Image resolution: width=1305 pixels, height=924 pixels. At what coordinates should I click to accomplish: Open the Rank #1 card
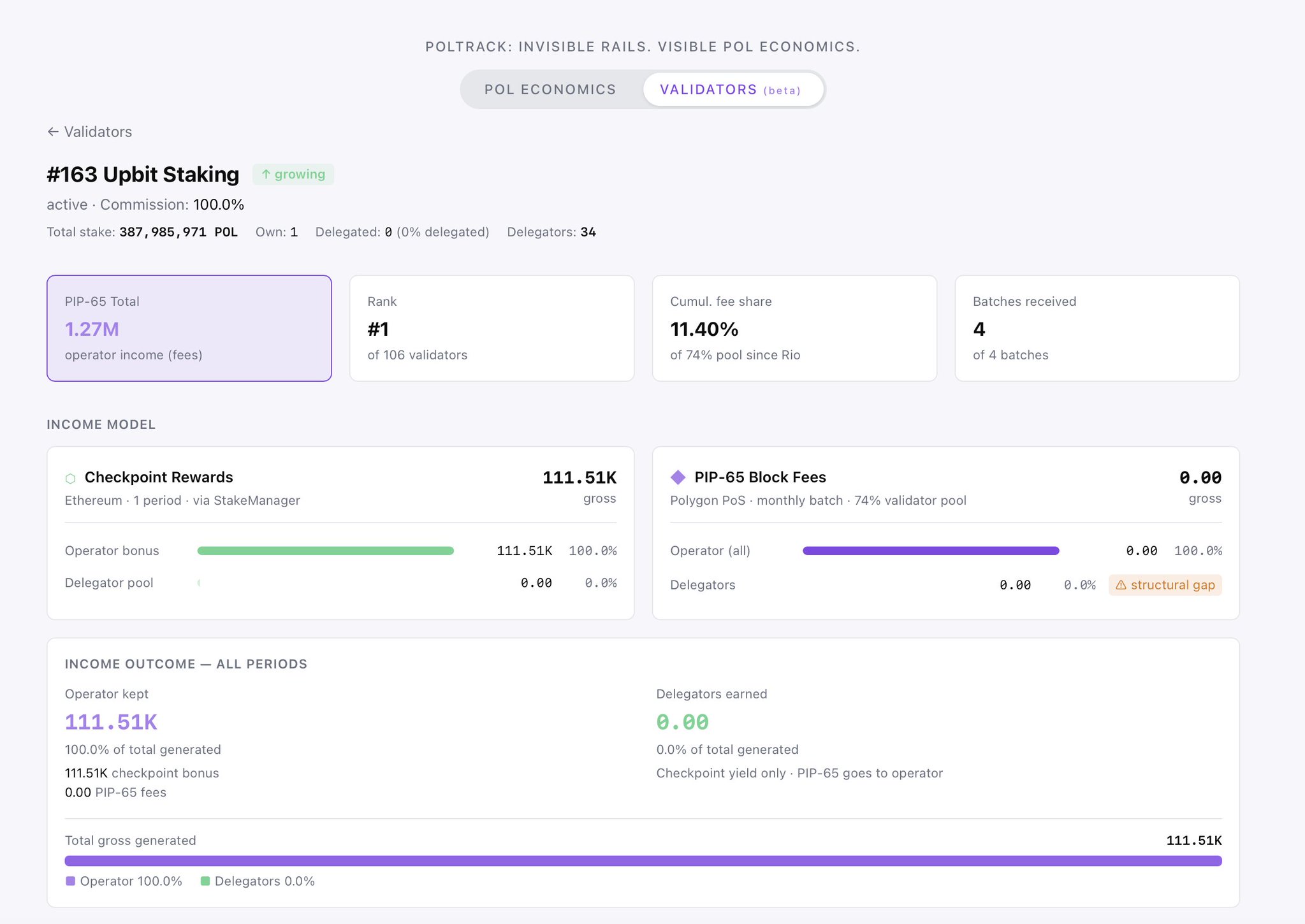click(492, 328)
